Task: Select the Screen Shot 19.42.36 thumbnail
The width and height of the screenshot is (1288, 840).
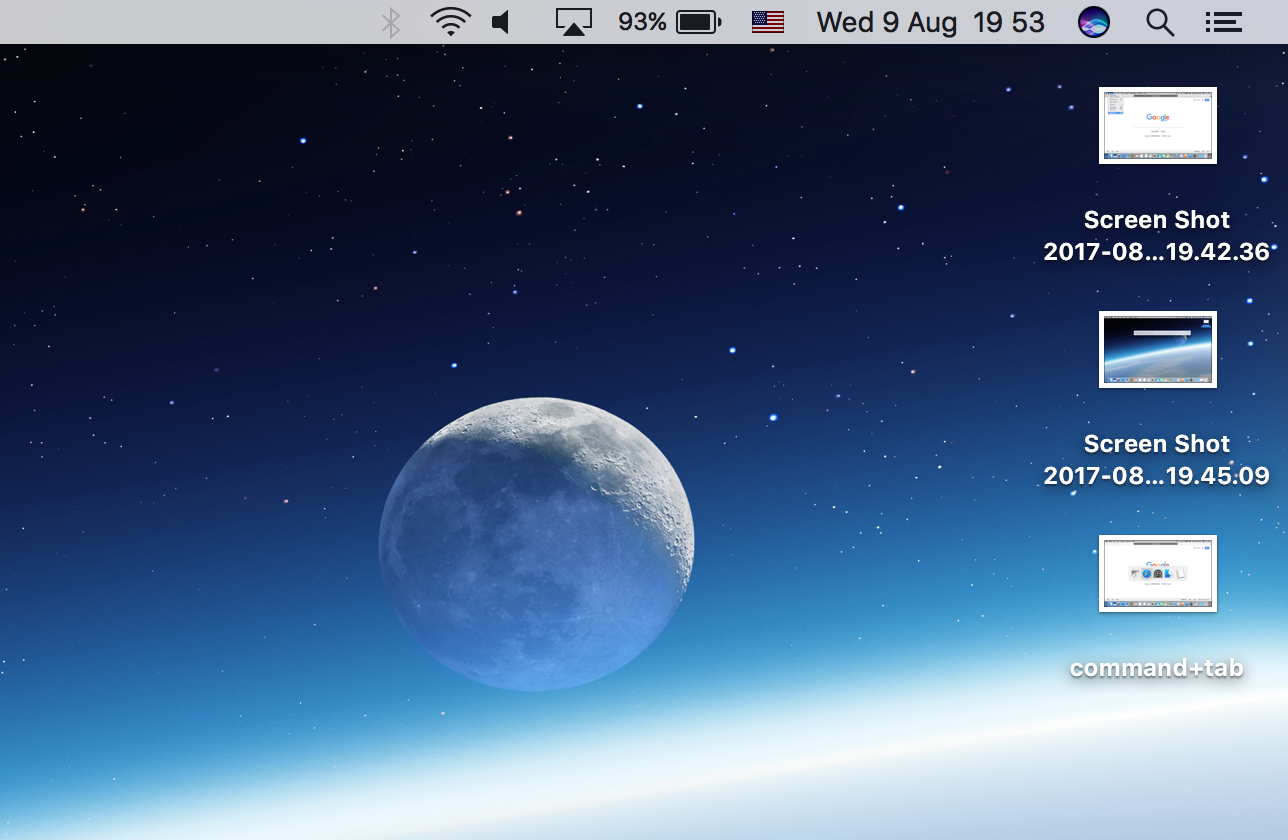Action: 1158,125
